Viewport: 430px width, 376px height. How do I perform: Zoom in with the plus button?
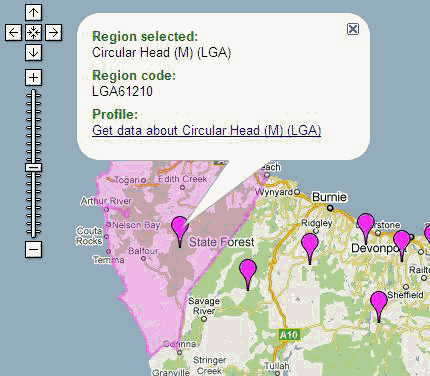point(33,78)
